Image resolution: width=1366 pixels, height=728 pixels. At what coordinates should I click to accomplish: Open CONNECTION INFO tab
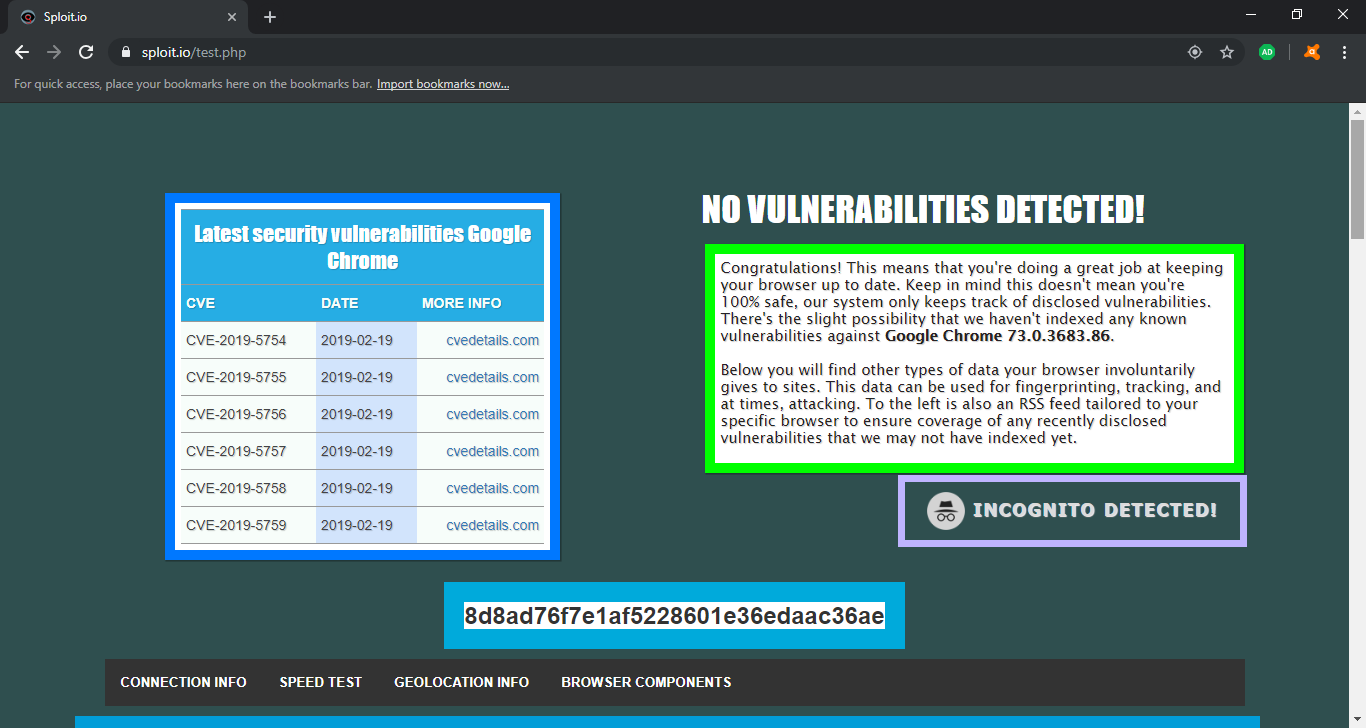pyautogui.click(x=183, y=682)
